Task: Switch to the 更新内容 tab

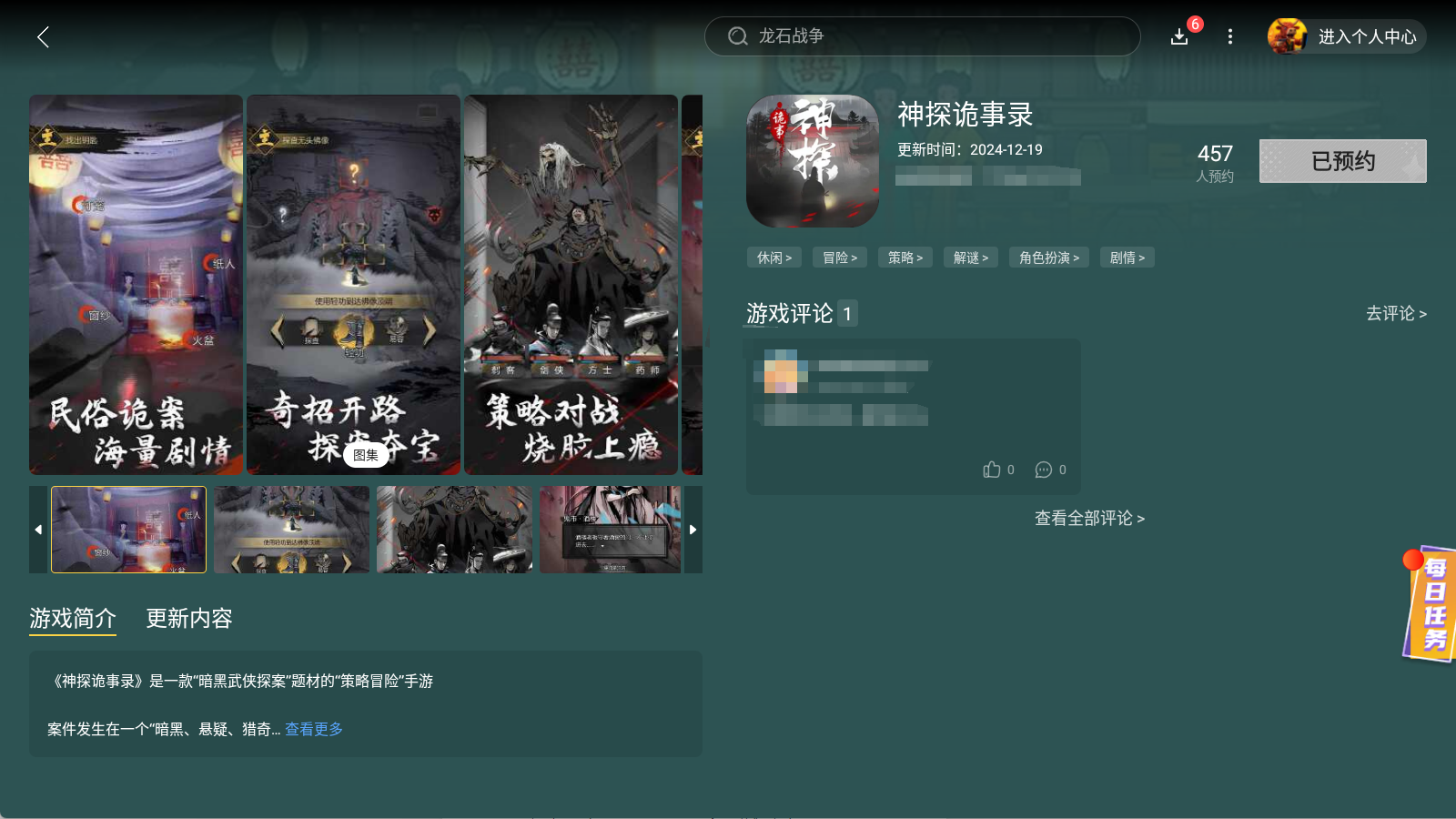Action: [188, 619]
